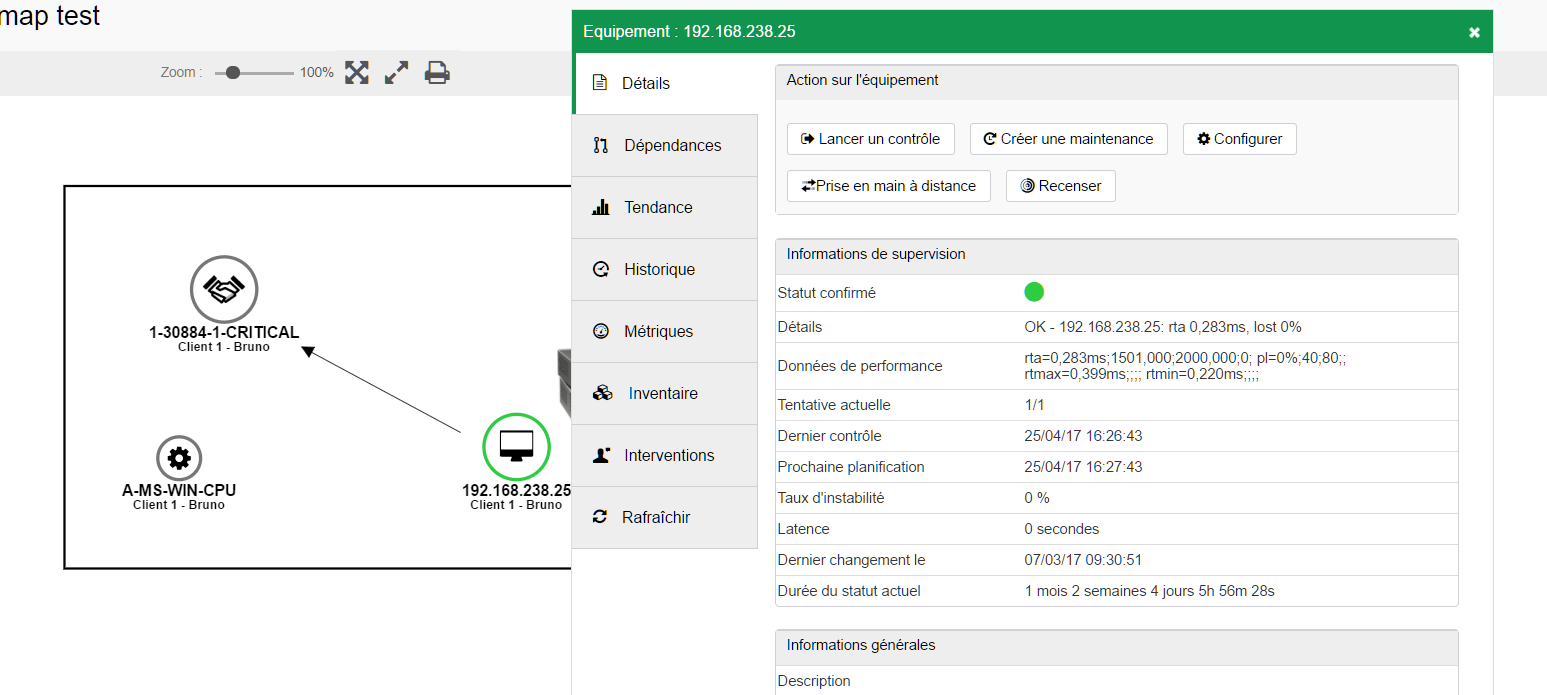1547x695 pixels.
Task: Click the zoom 100% label
Action: [317, 72]
